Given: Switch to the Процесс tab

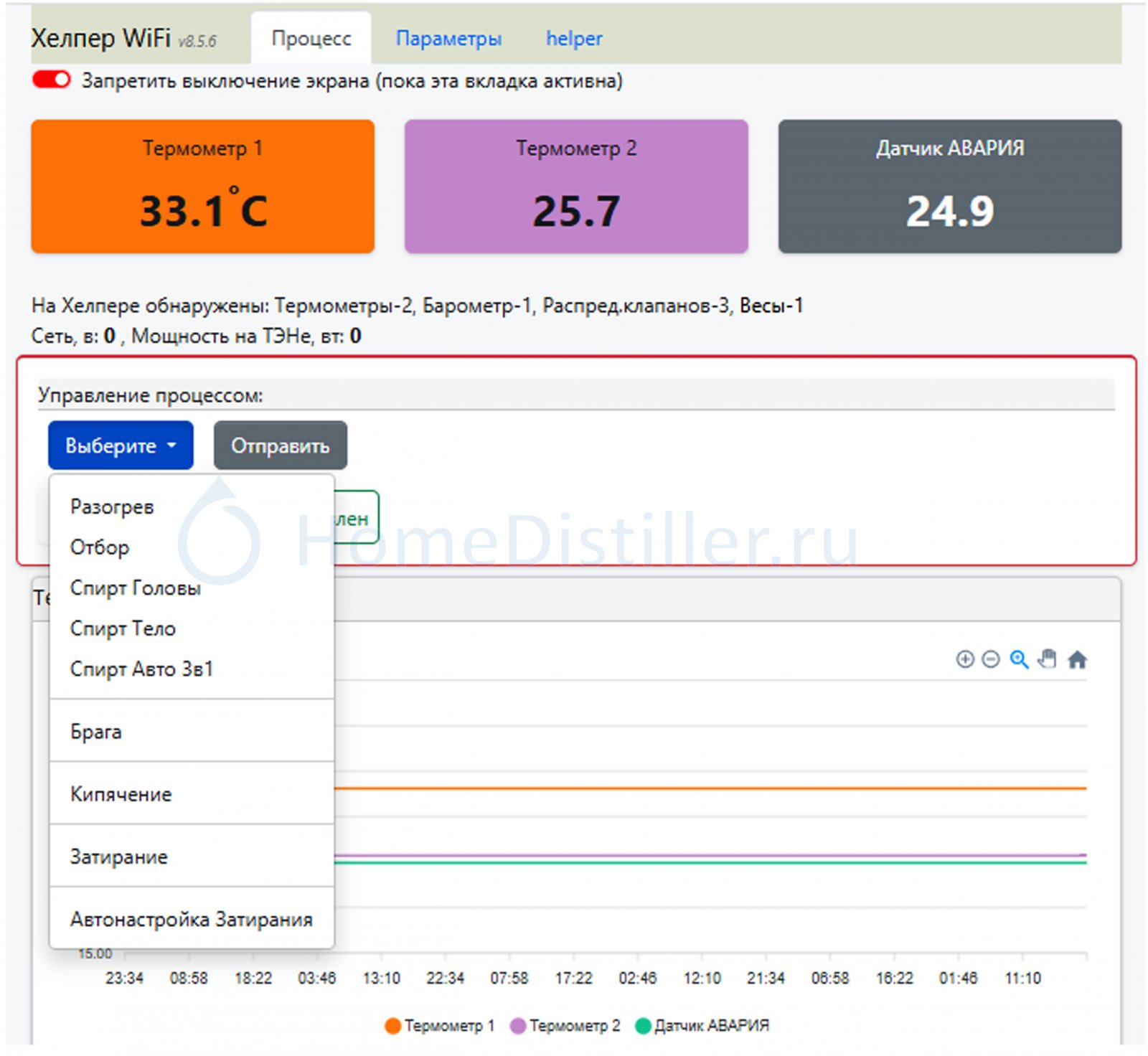Looking at the screenshot, I should 311,38.
